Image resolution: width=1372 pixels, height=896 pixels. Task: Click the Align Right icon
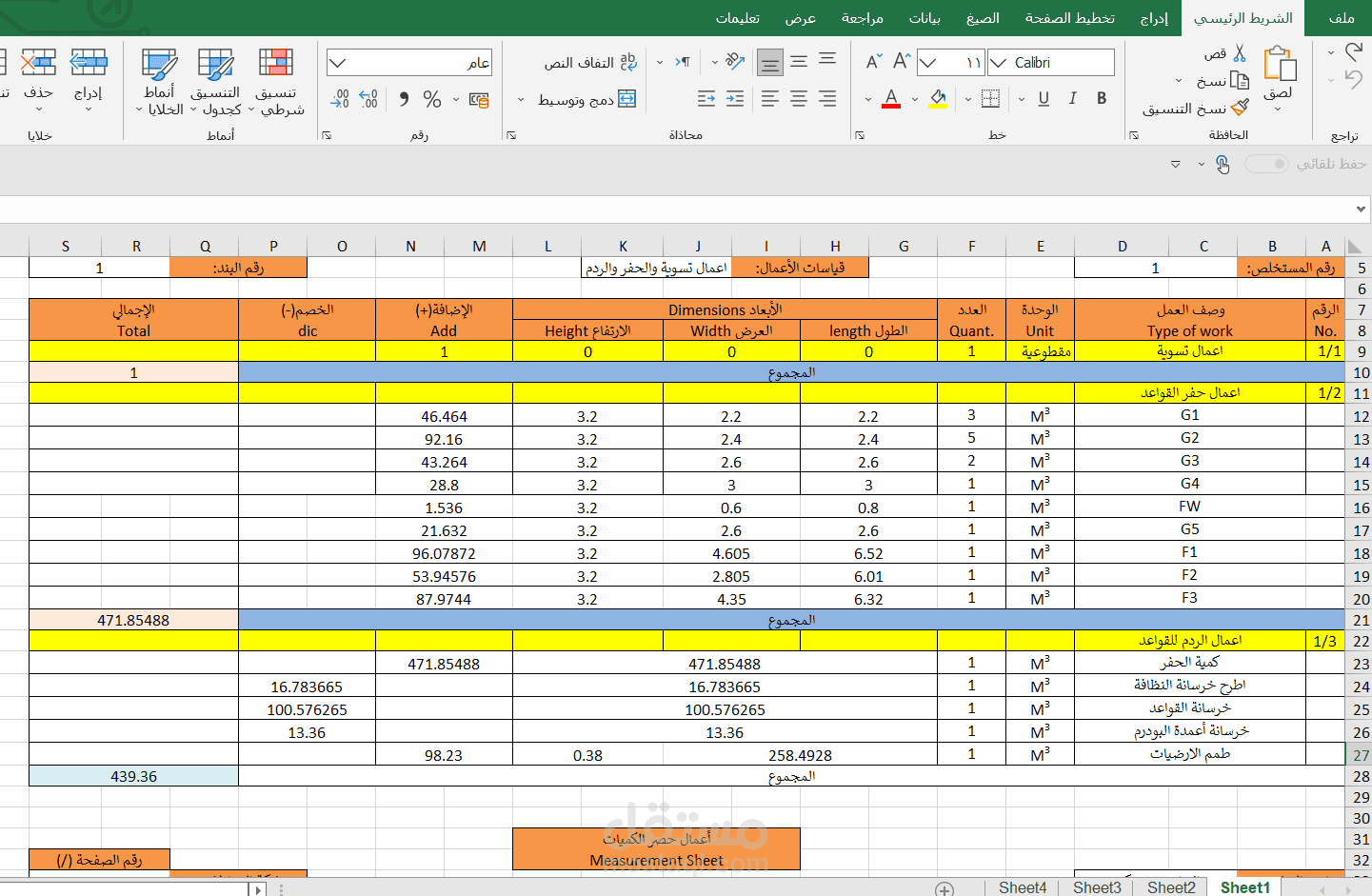tap(827, 98)
